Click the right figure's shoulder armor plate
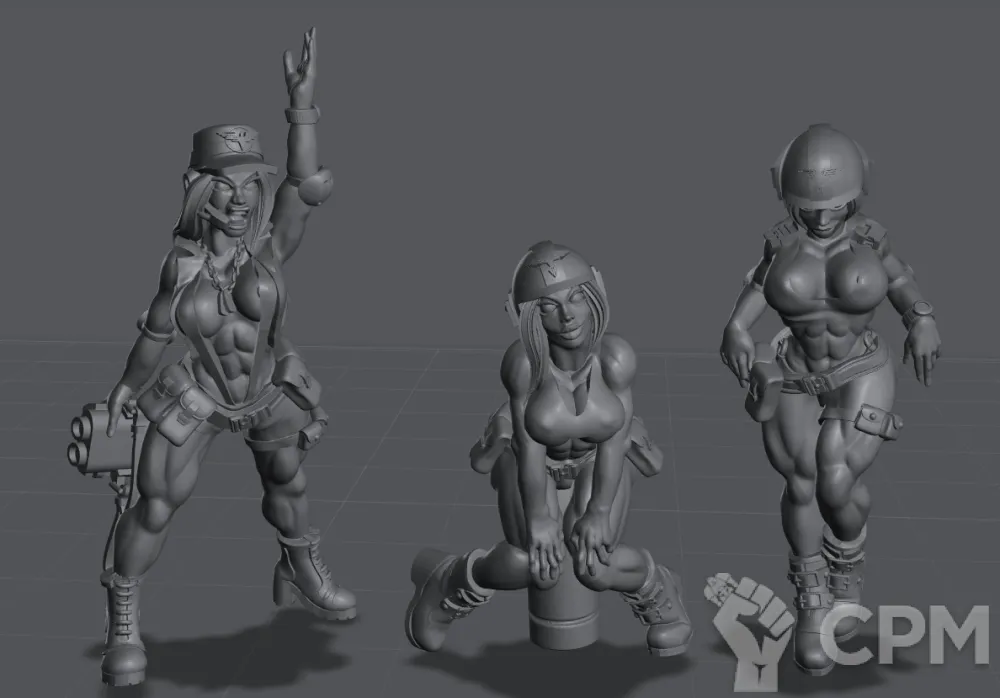Image resolution: width=1000 pixels, height=698 pixels. (x=778, y=237)
